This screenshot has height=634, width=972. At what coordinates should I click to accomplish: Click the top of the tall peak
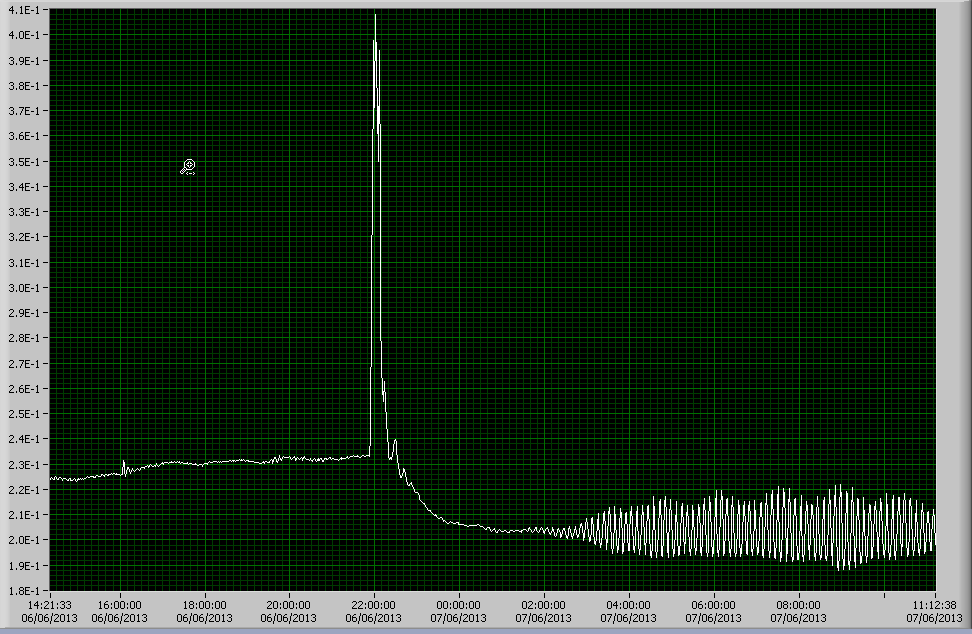coord(375,16)
